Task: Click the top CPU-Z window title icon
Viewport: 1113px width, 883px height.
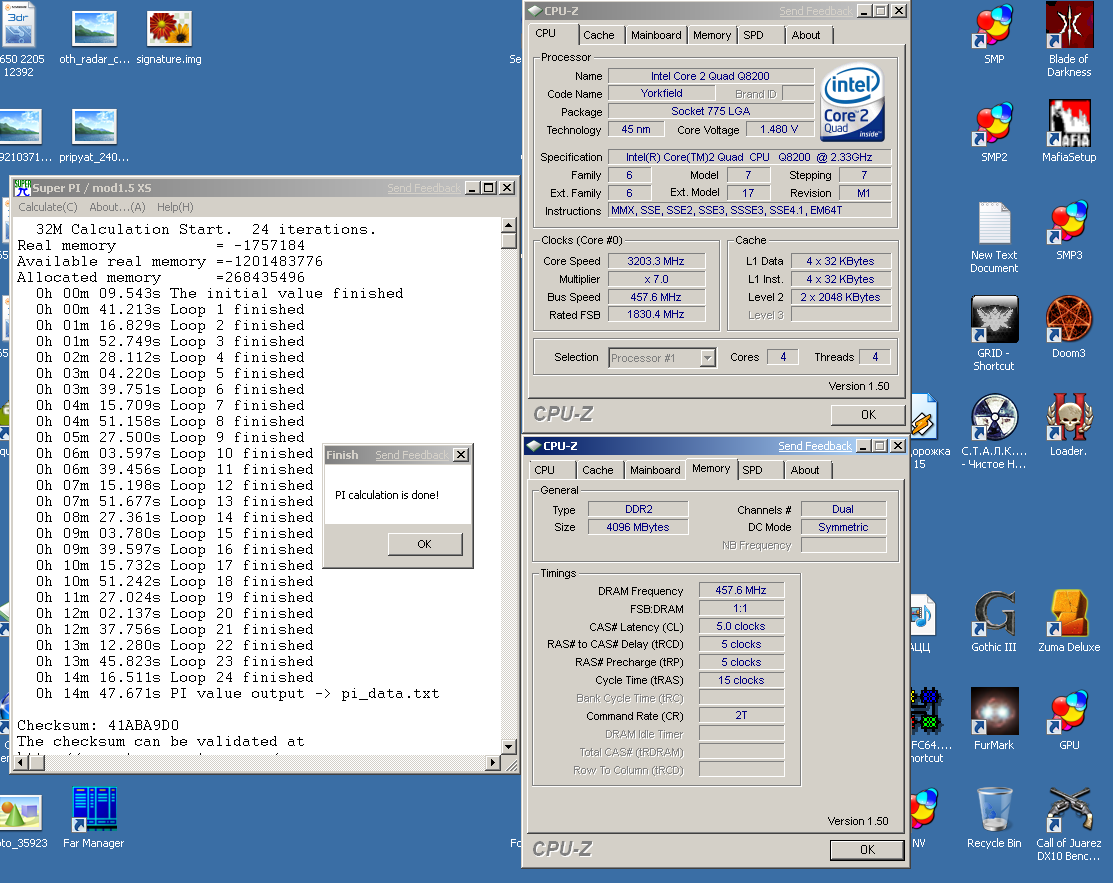Action: (x=534, y=11)
